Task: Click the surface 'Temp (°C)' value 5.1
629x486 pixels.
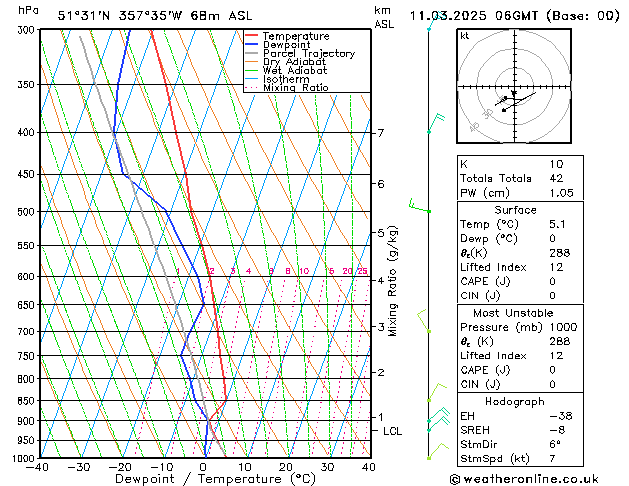Action: (557, 224)
